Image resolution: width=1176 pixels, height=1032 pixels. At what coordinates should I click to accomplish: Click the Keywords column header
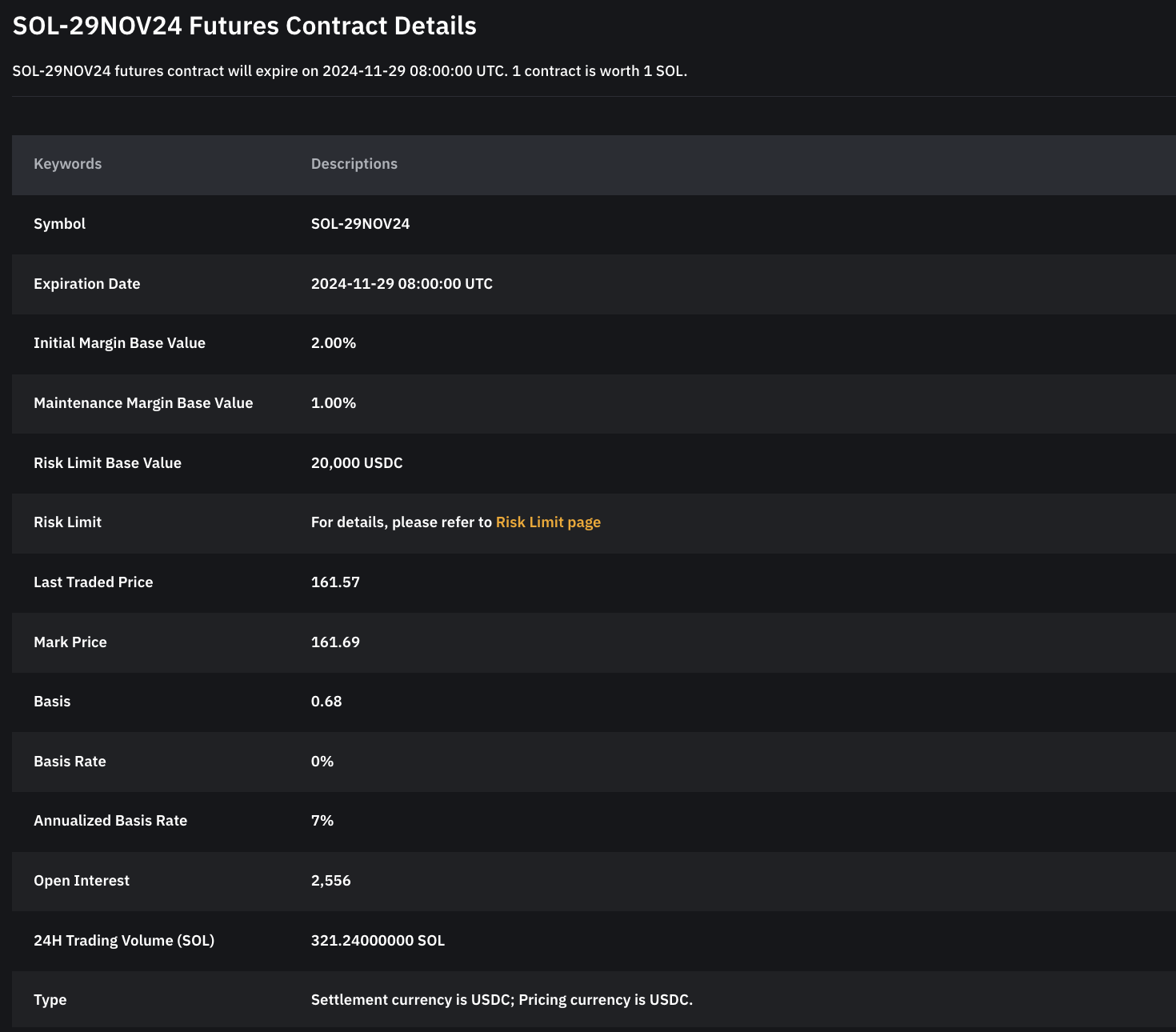click(x=68, y=164)
